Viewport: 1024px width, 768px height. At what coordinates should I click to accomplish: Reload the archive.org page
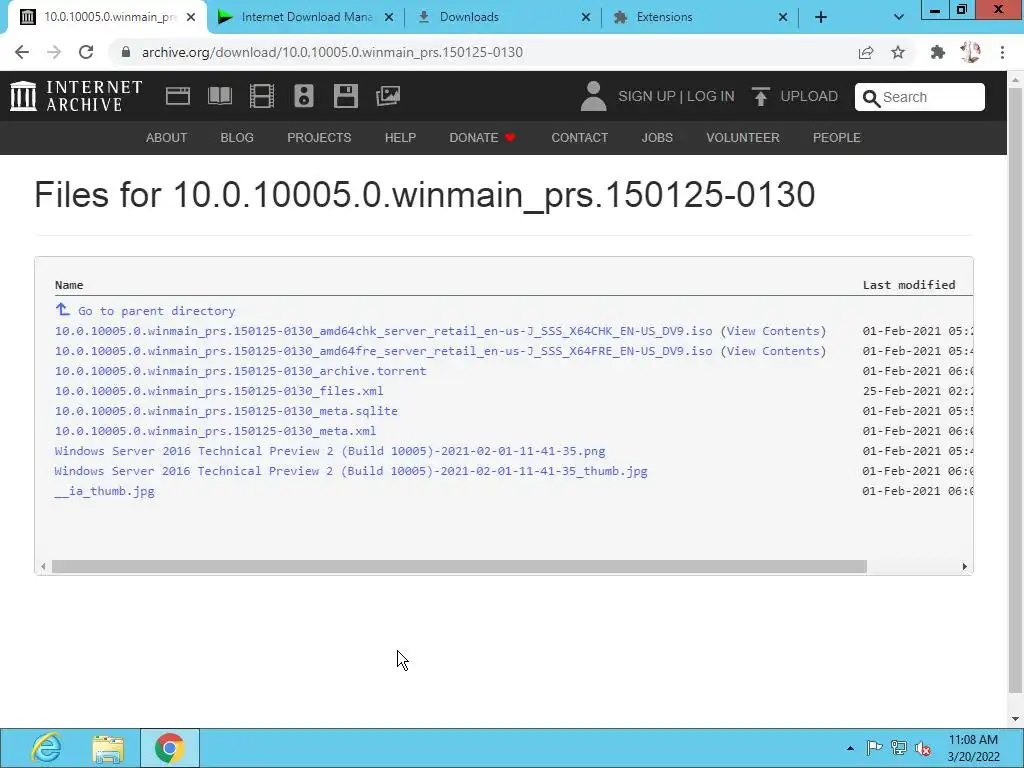coord(86,52)
